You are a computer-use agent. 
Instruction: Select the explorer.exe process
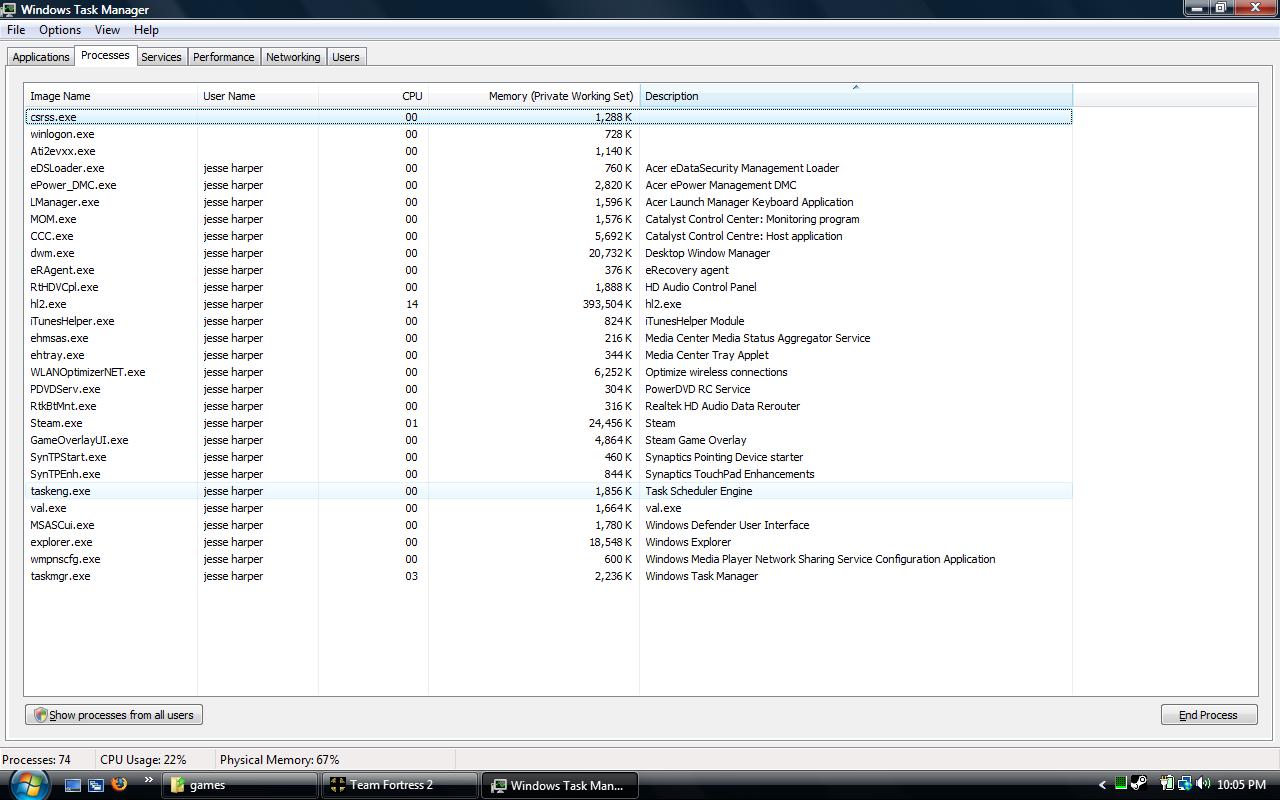click(x=548, y=542)
